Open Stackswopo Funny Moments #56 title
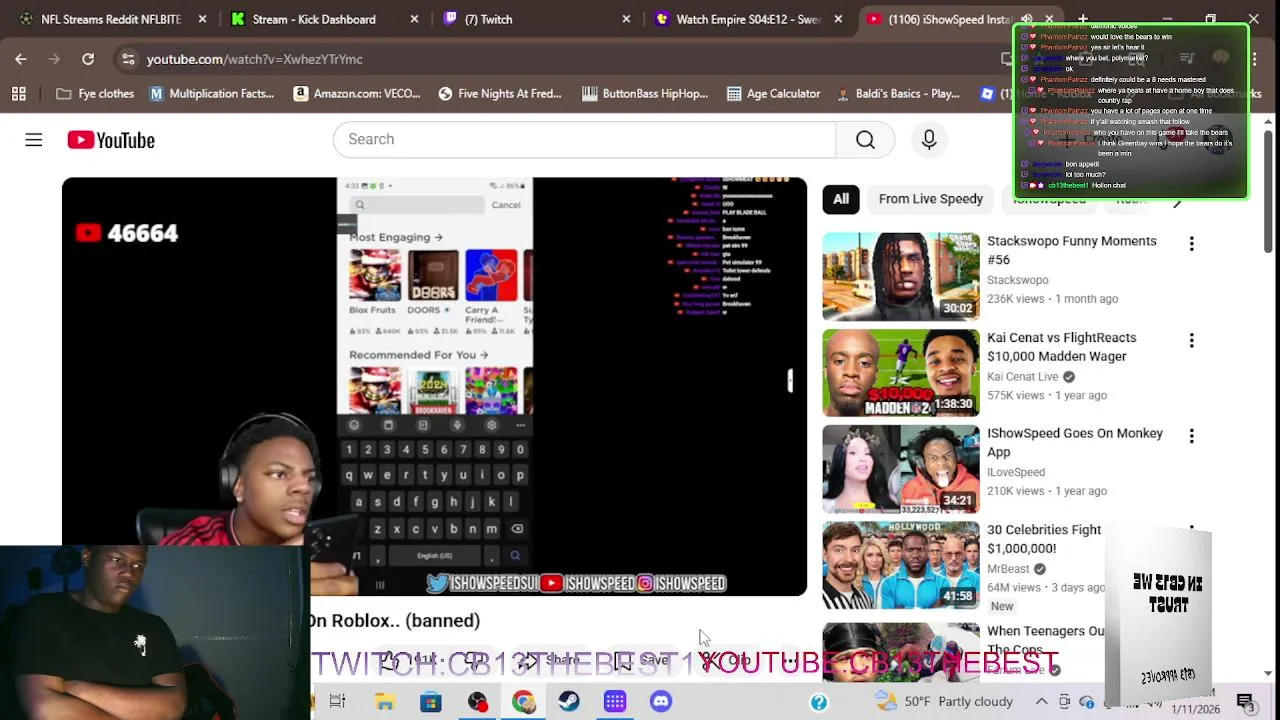Viewport: 1280px width, 720px height. click(1071, 250)
